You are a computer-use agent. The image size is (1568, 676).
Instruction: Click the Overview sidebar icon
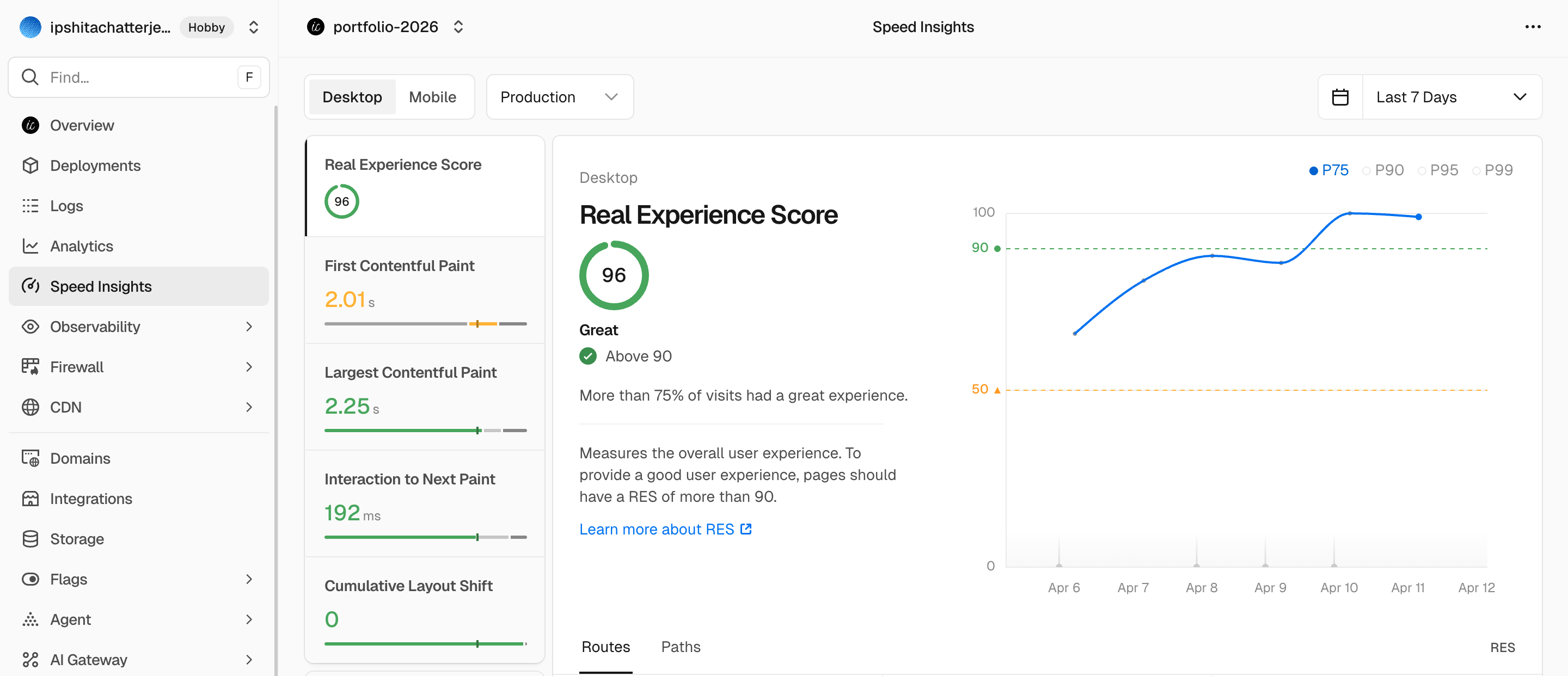click(30, 125)
